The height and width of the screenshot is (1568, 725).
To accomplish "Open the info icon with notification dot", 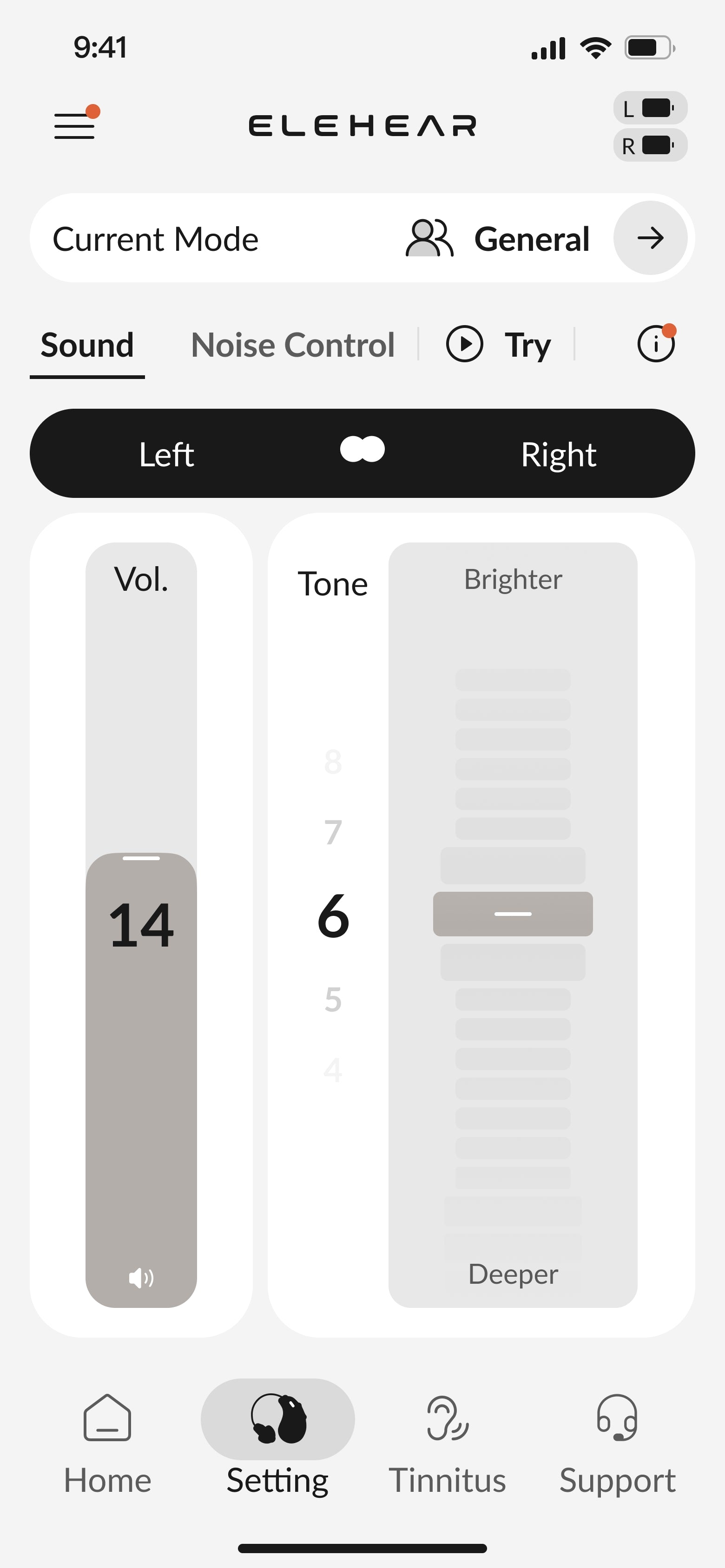I will [x=656, y=345].
